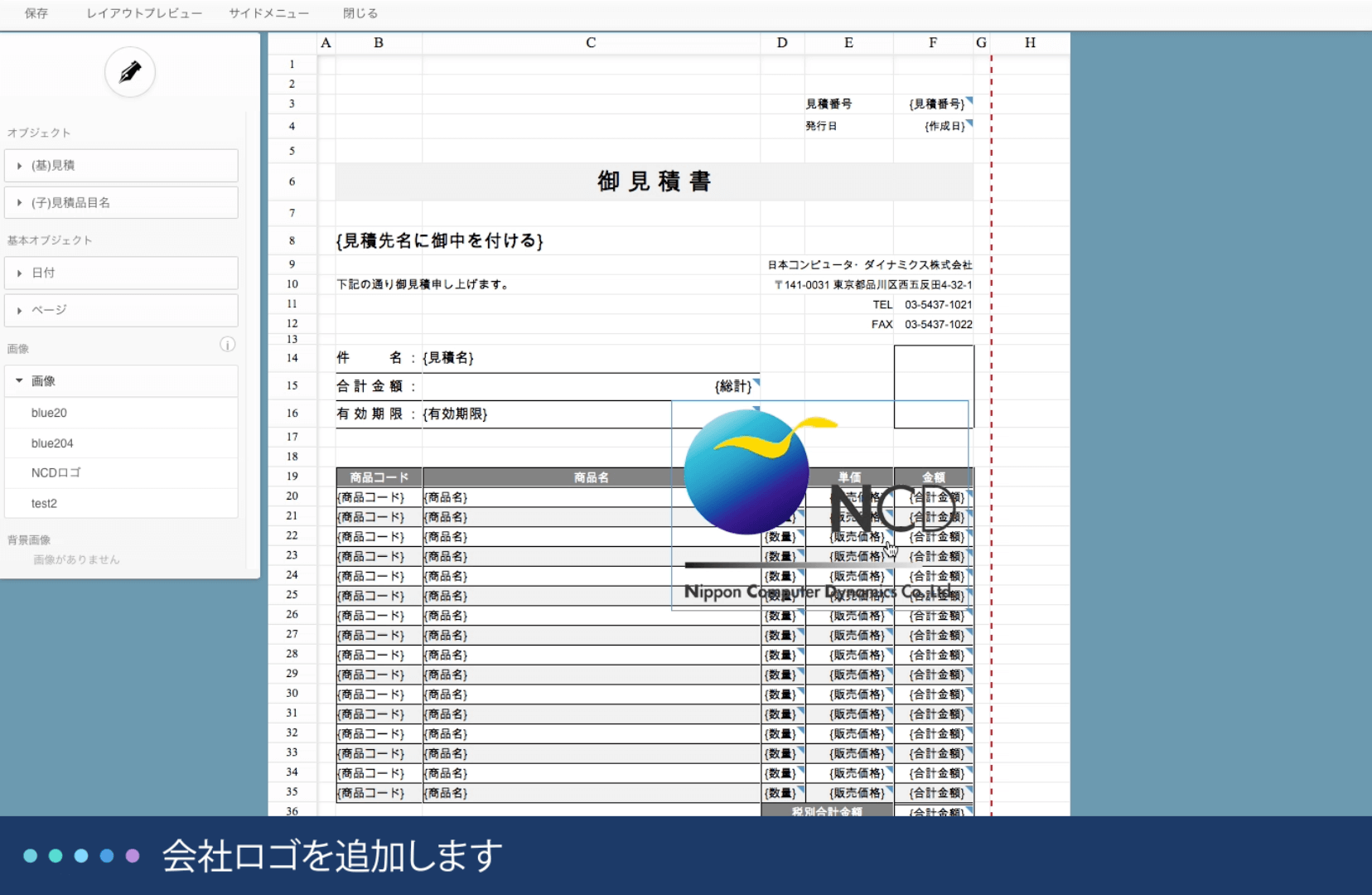The width and height of the screenshot is (1372, 895).
Task: Select the NCDロゴ image entry
Action: pos(121,473)
